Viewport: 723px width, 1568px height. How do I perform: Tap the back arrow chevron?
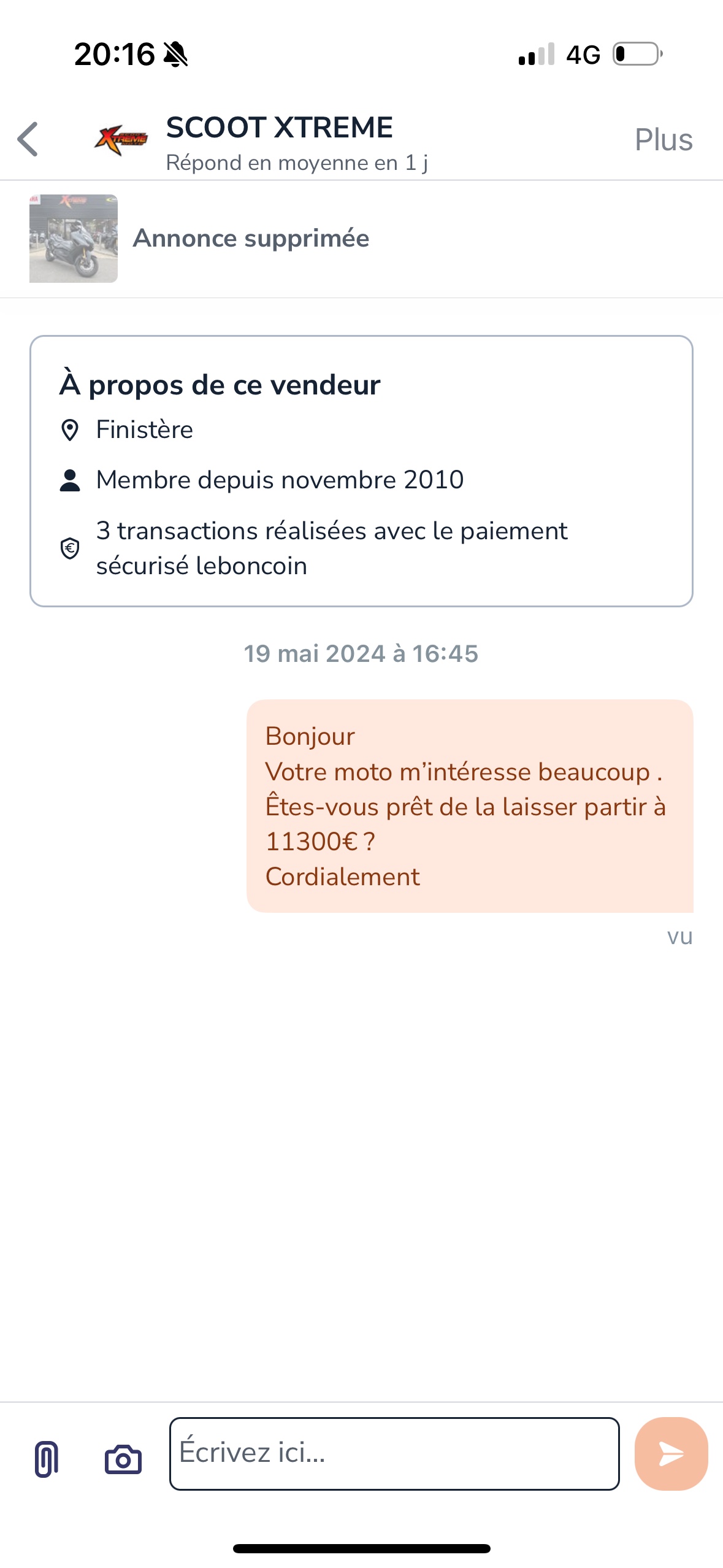point(28,140)
